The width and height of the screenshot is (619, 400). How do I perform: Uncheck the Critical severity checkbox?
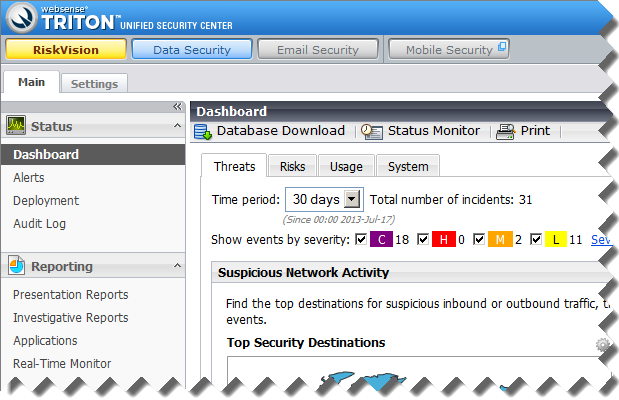[361, 239]
